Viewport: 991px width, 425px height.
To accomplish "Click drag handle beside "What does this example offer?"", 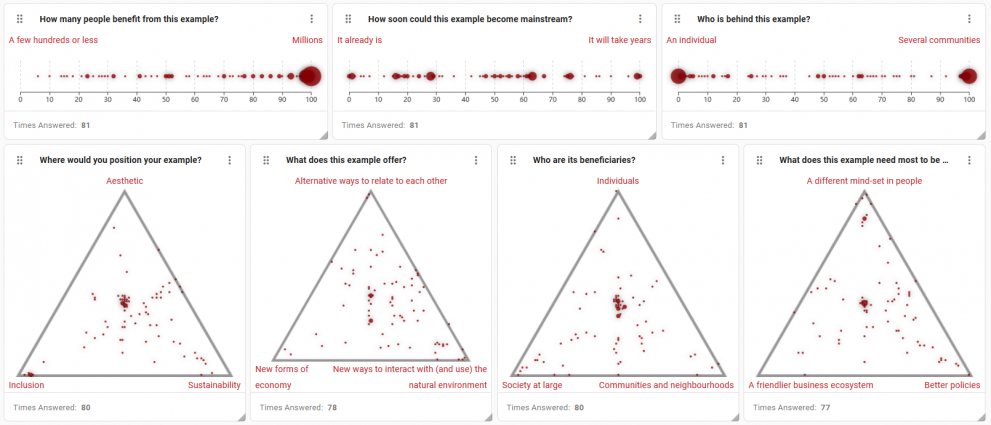I will (x=266, y=160).
